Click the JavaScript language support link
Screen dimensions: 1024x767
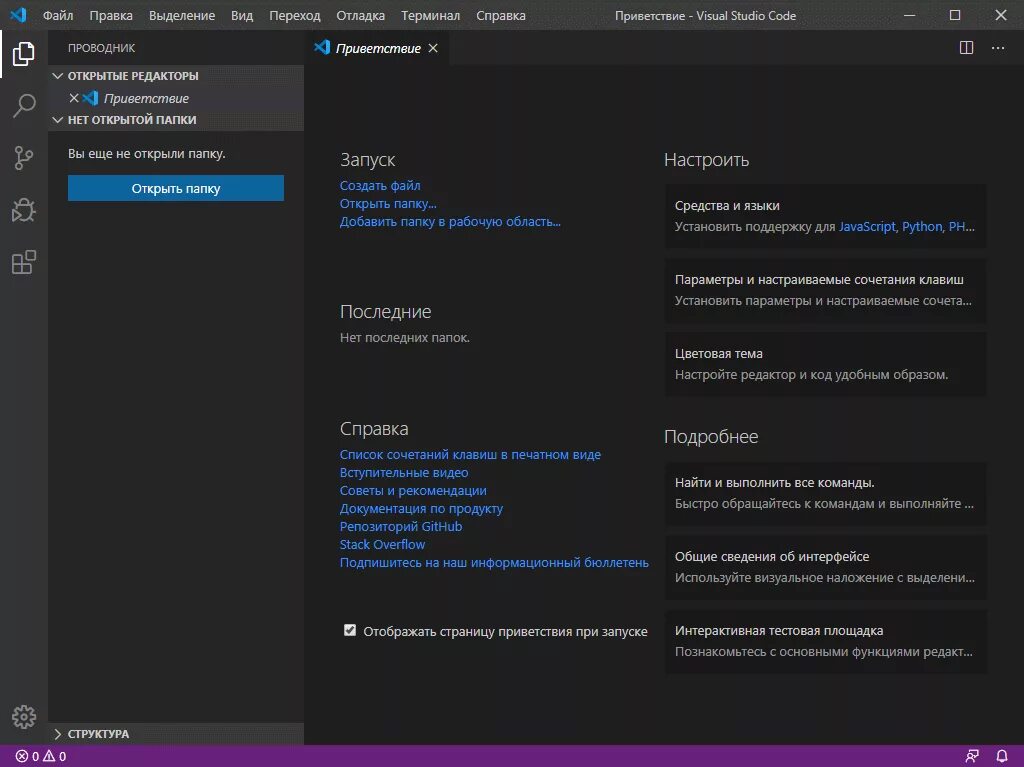pyautogui.click(x=867, y=227)
